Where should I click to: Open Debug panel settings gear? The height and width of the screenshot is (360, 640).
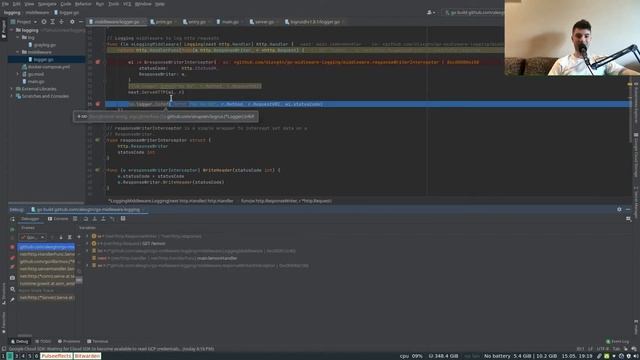point(619,209)
